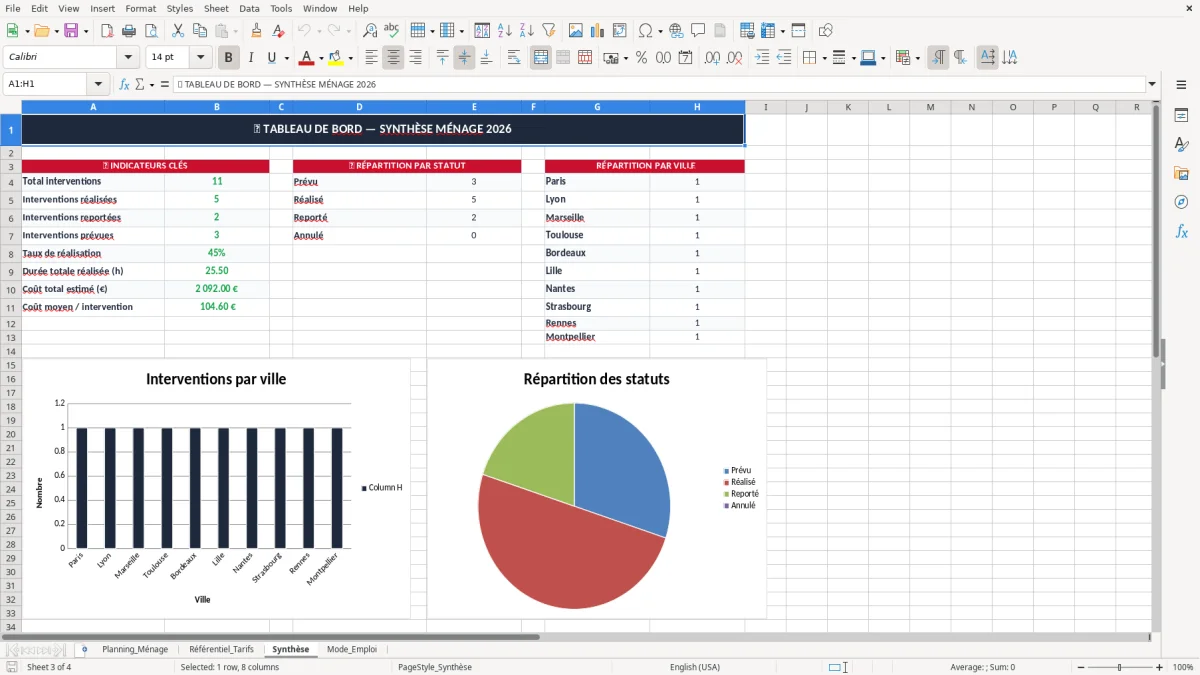Viewport: 1200px width, 675px height.
Task: Expand the formula bar with the arrow
Action: (x=1152, y=84)
